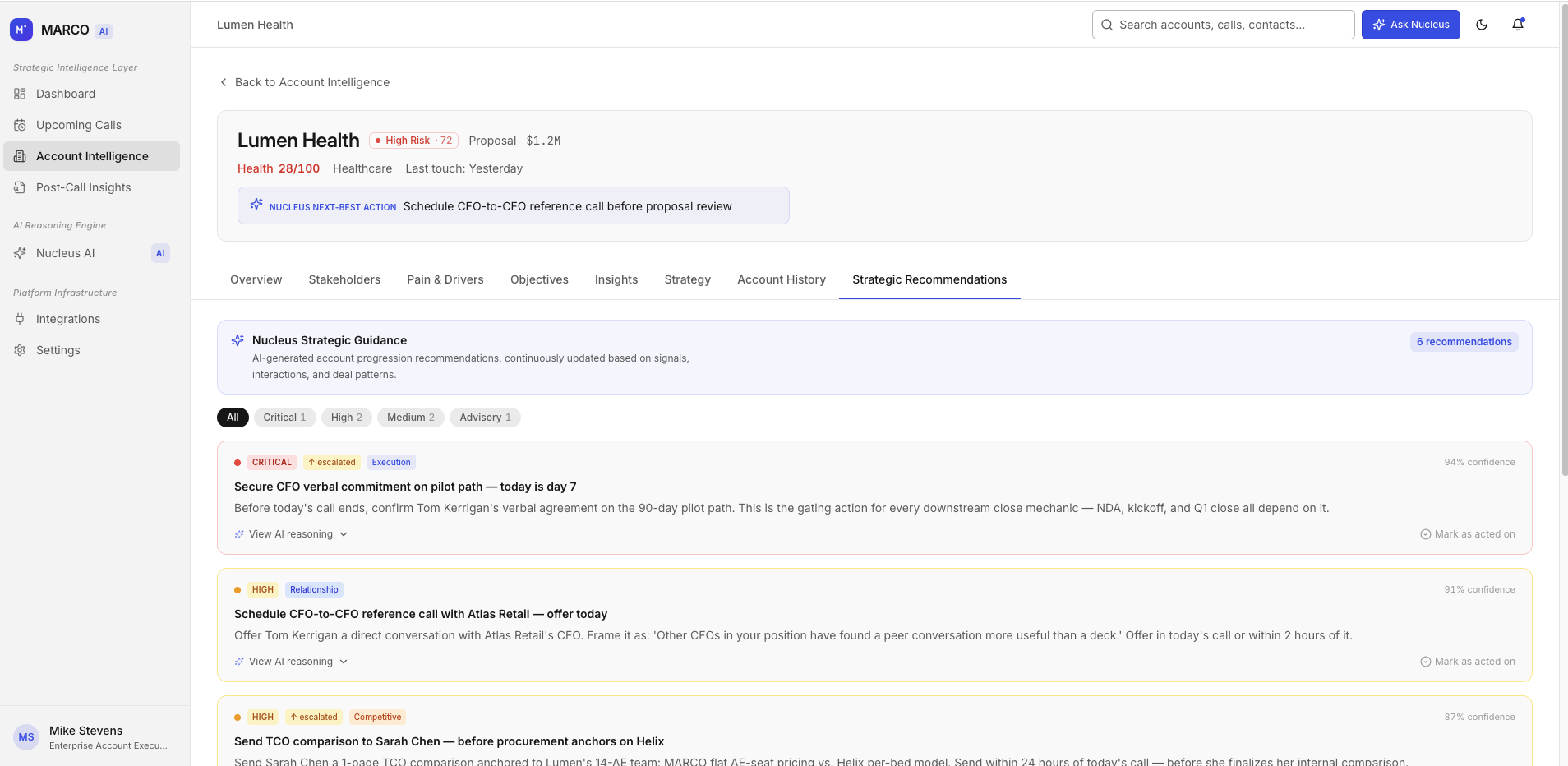Click the Last touch: Yesterday text

click(x=463, y=168)
